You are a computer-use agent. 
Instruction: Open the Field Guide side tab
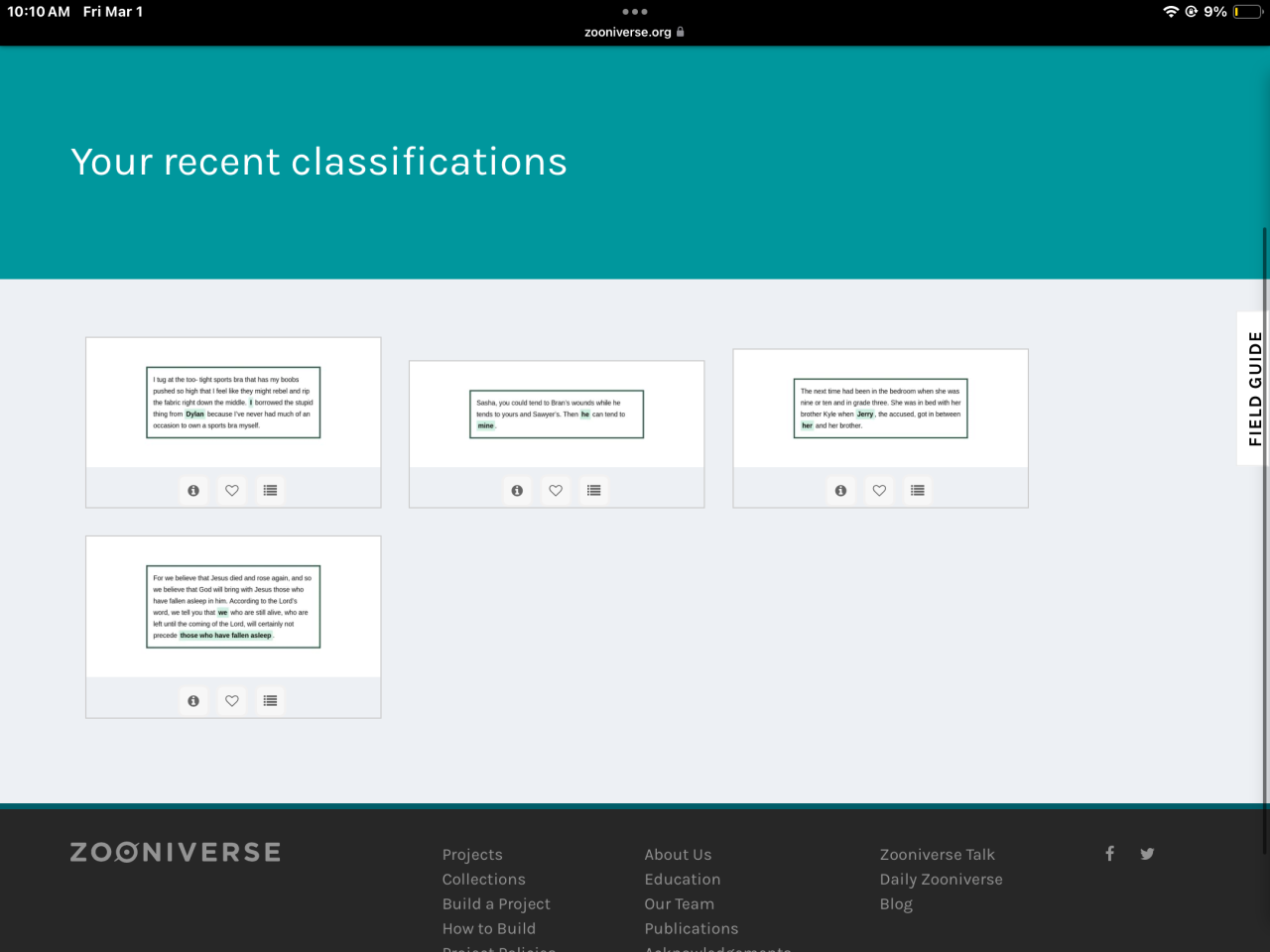pyautogui.click(x=1254, y=388)
